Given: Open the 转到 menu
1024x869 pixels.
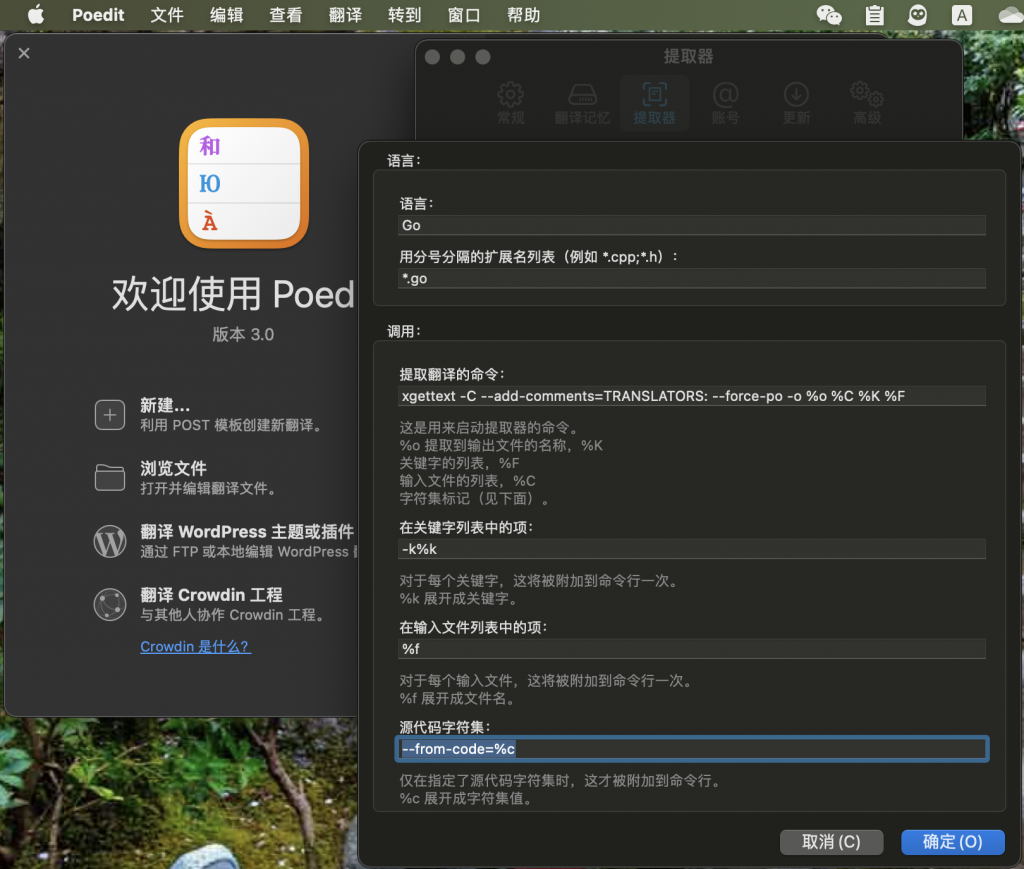Looking at the screenshot, I should [x=405, y=14].
